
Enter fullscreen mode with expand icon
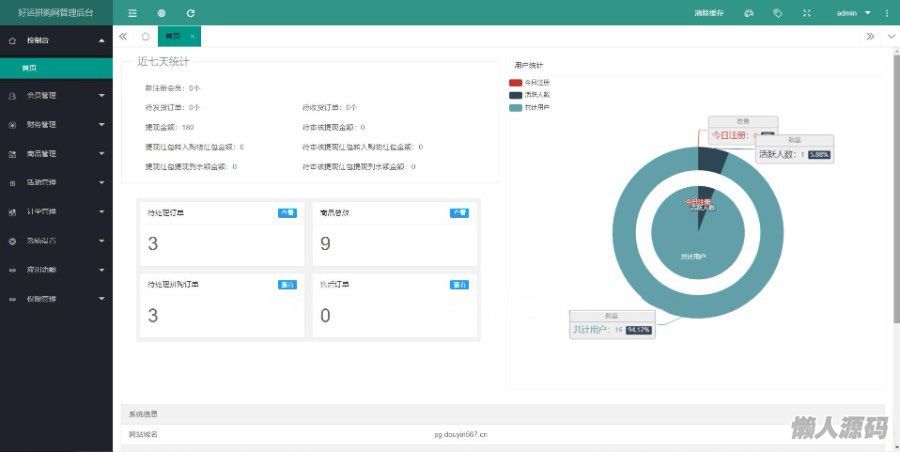point(807,13)
